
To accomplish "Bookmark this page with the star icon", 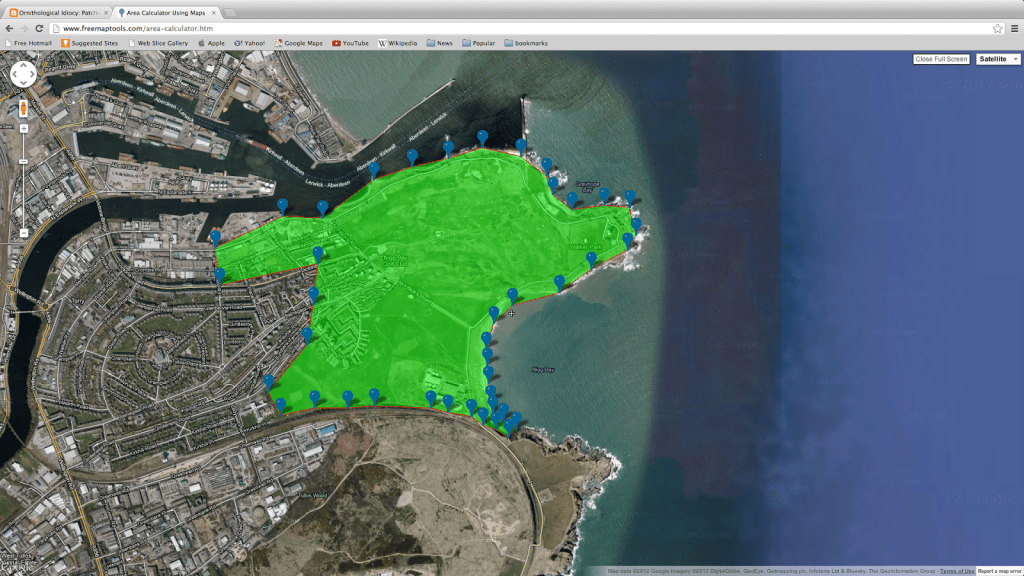I will (x=997, y=29).
